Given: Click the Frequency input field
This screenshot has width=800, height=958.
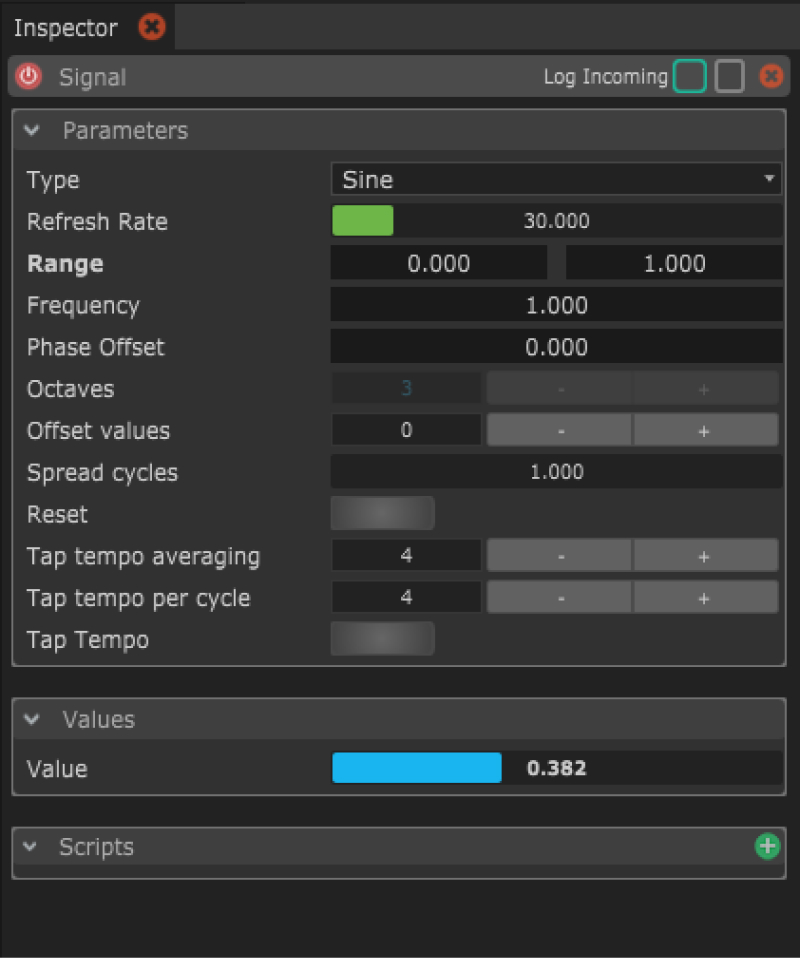Looking at the screenshot, I should 556,306.
